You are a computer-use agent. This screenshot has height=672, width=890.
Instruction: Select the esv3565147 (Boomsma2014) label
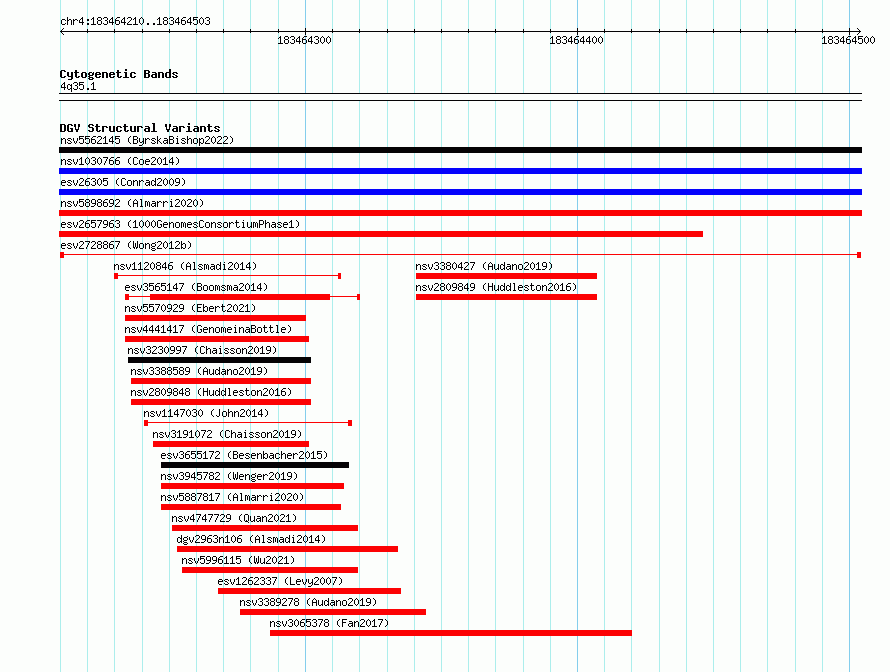[196, 287]
